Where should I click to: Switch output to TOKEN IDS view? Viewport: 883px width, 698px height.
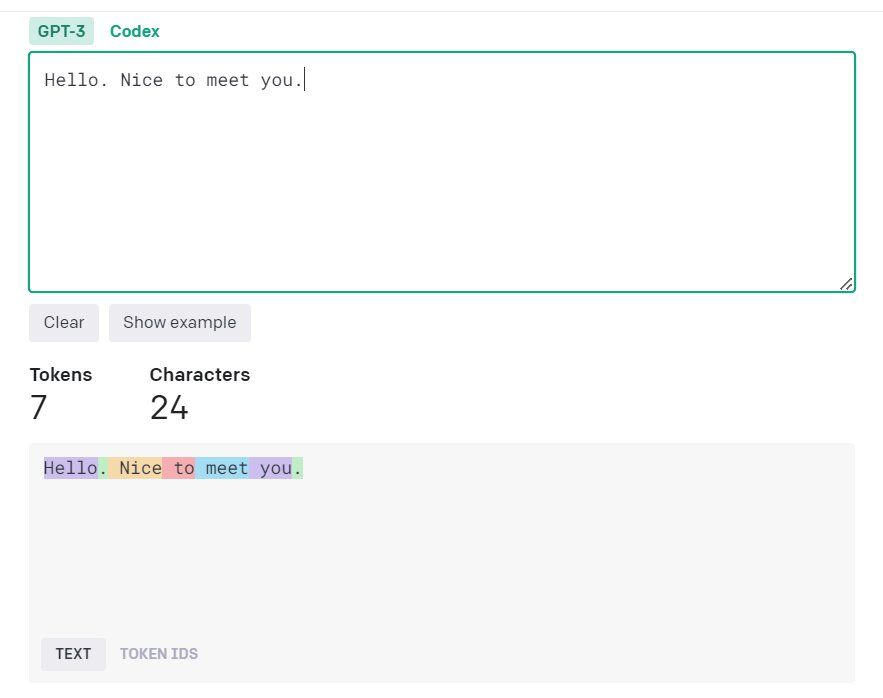point(159,654)
